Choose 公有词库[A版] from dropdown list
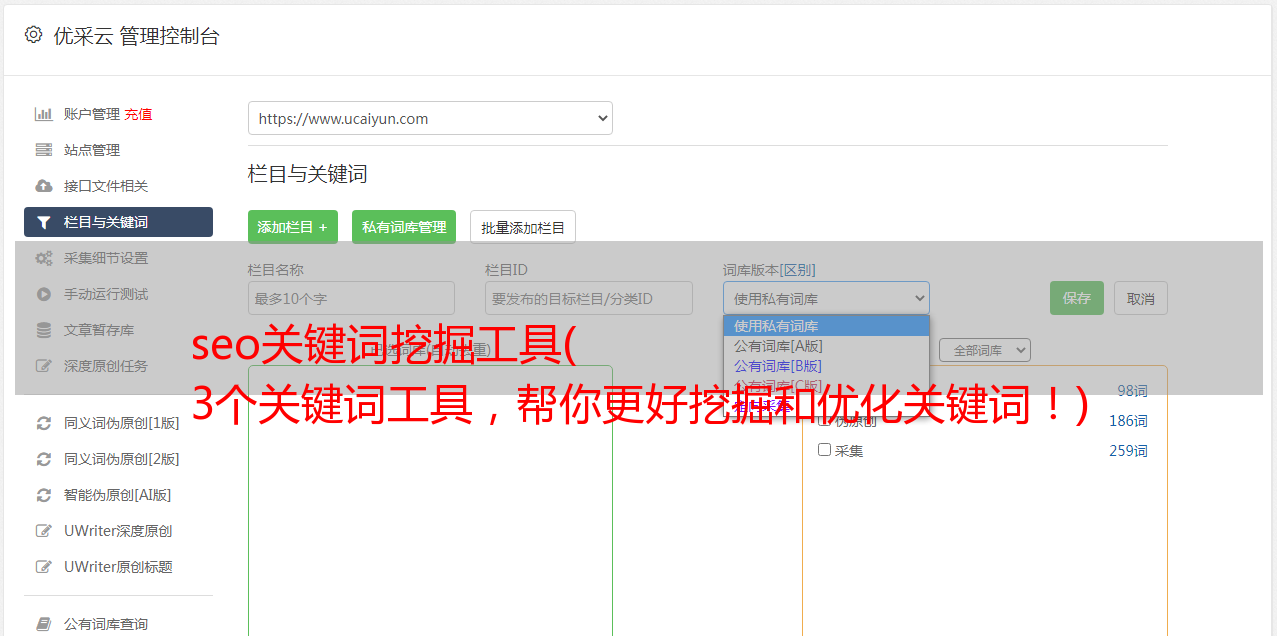 pyautogui.click(x=778, y=346)
